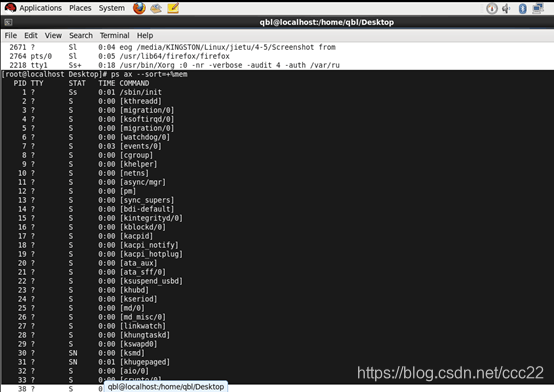
Task: Click the terminal window menu icon
Action: click(8, 22)
